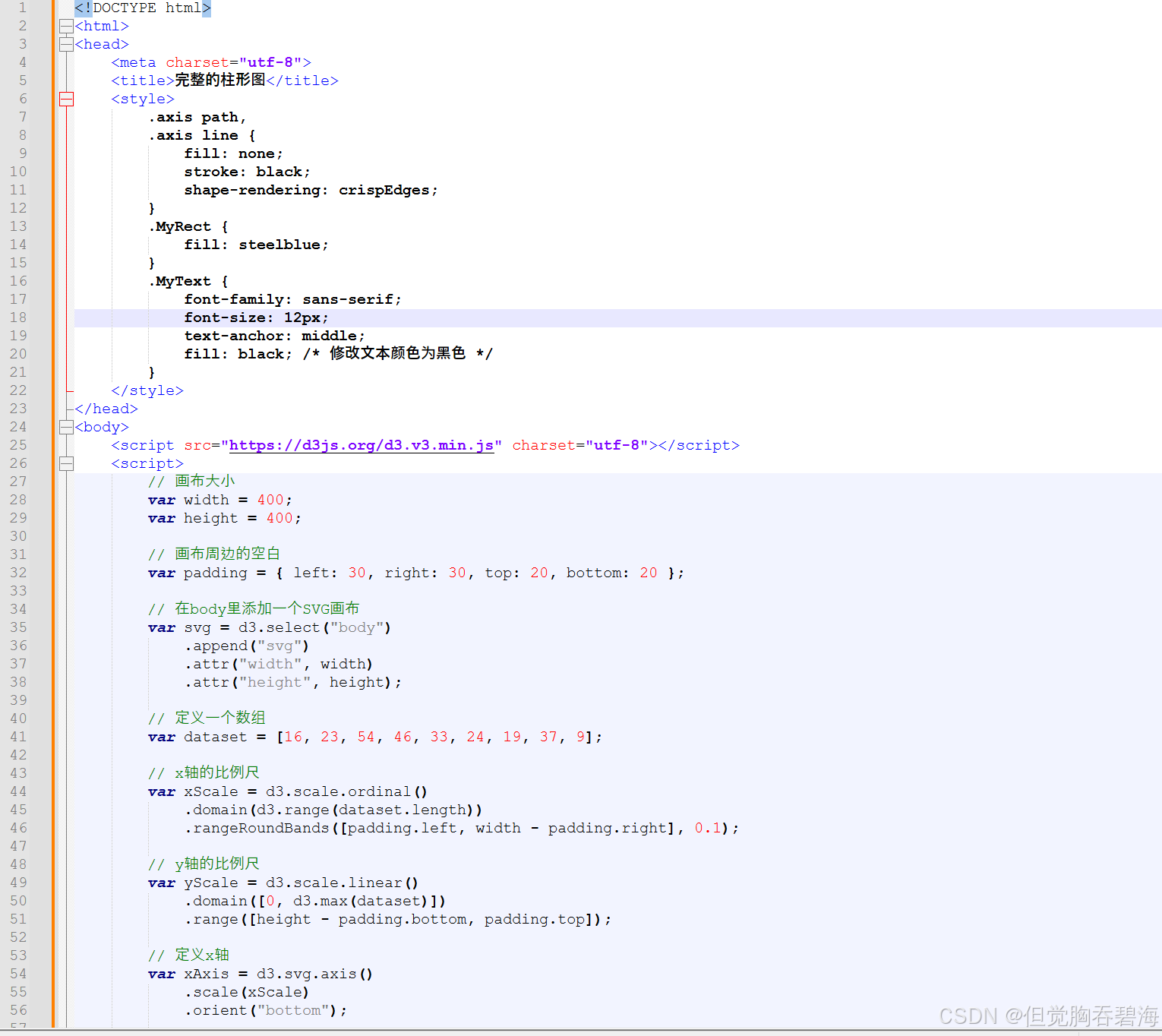Click the comment '画布周边的空白'
The height and width of the screenshot is (1036, 1162).
(x=227, y=554)
